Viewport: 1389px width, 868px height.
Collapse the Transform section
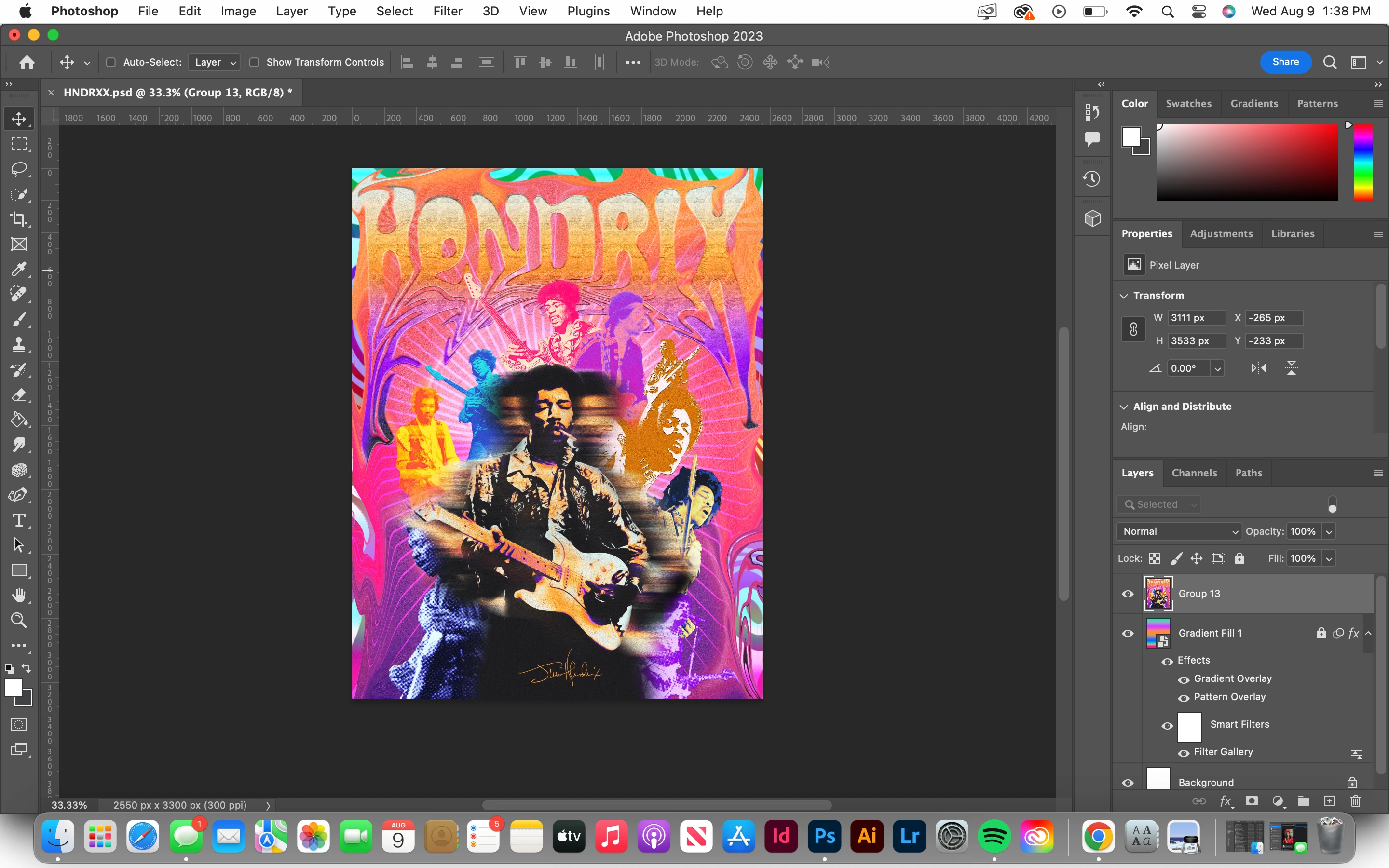tap(1124, 296)
